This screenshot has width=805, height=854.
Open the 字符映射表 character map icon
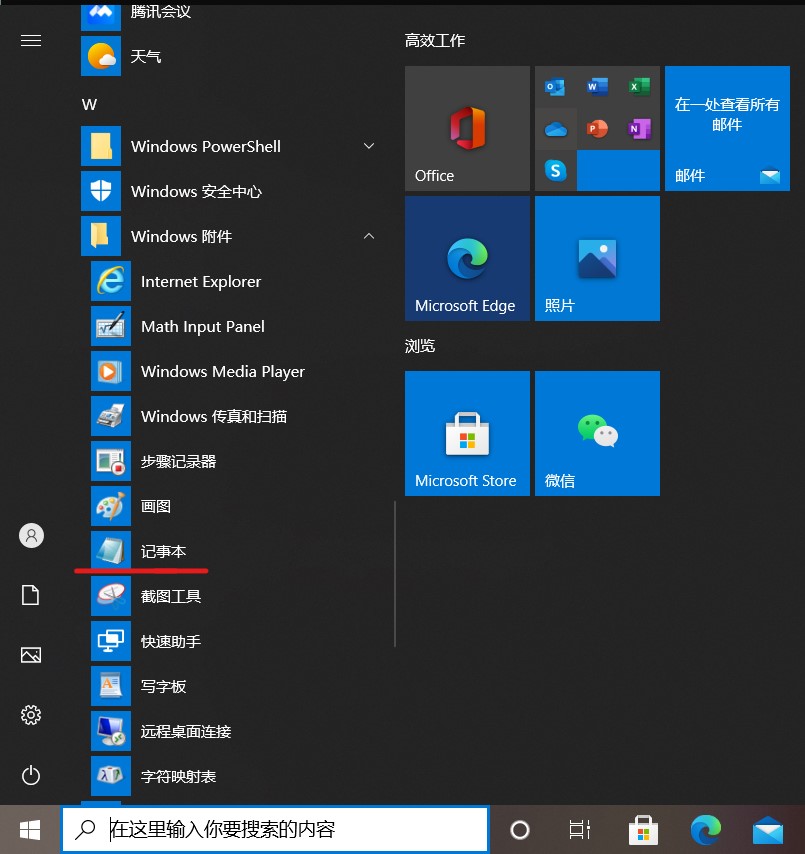(x=111, y=776)
